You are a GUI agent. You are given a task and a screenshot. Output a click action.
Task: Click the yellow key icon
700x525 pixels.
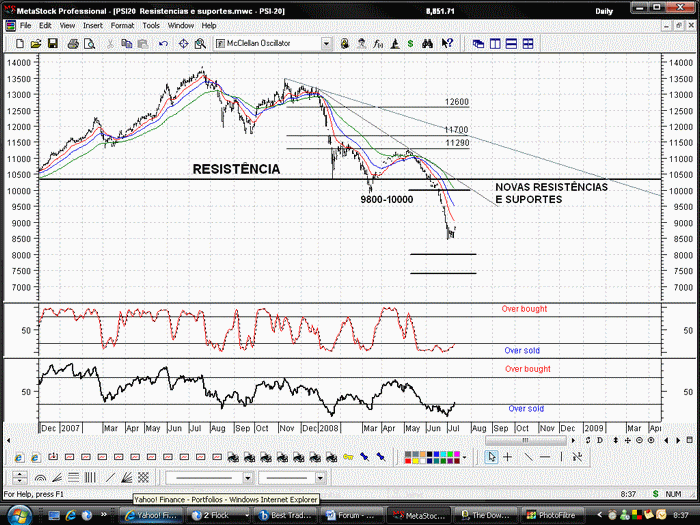348,457
